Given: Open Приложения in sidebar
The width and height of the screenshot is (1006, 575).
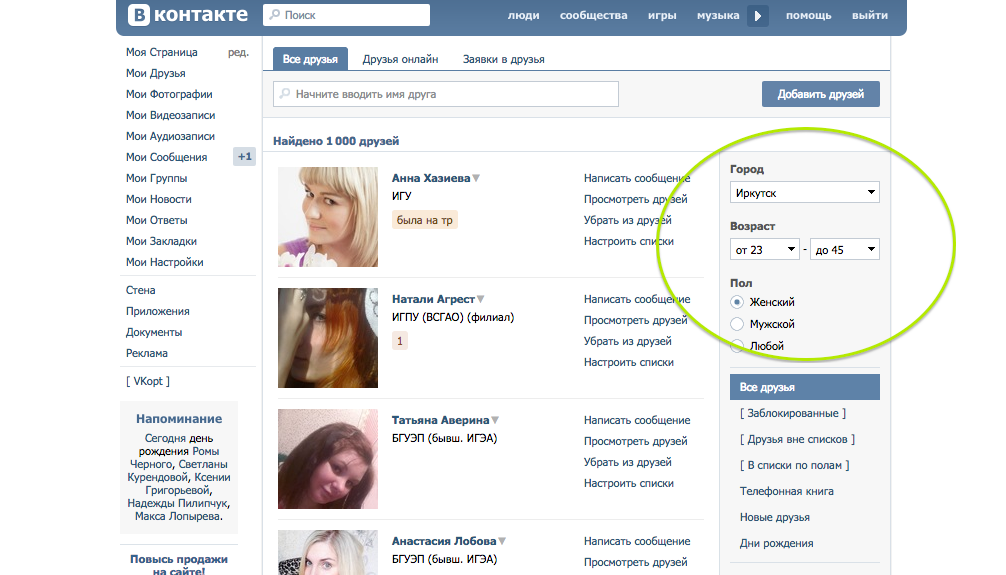Looking at the screenshot, I should click(x=158, y=311).
